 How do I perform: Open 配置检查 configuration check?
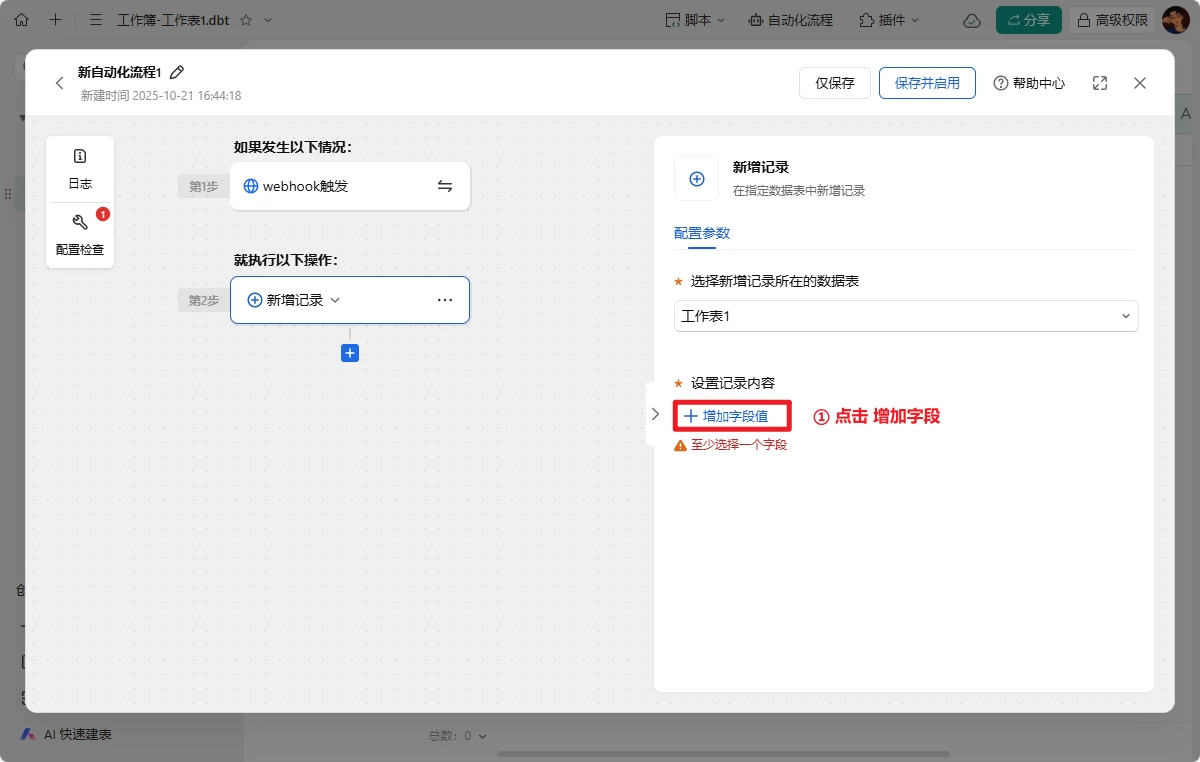(80, 235)
